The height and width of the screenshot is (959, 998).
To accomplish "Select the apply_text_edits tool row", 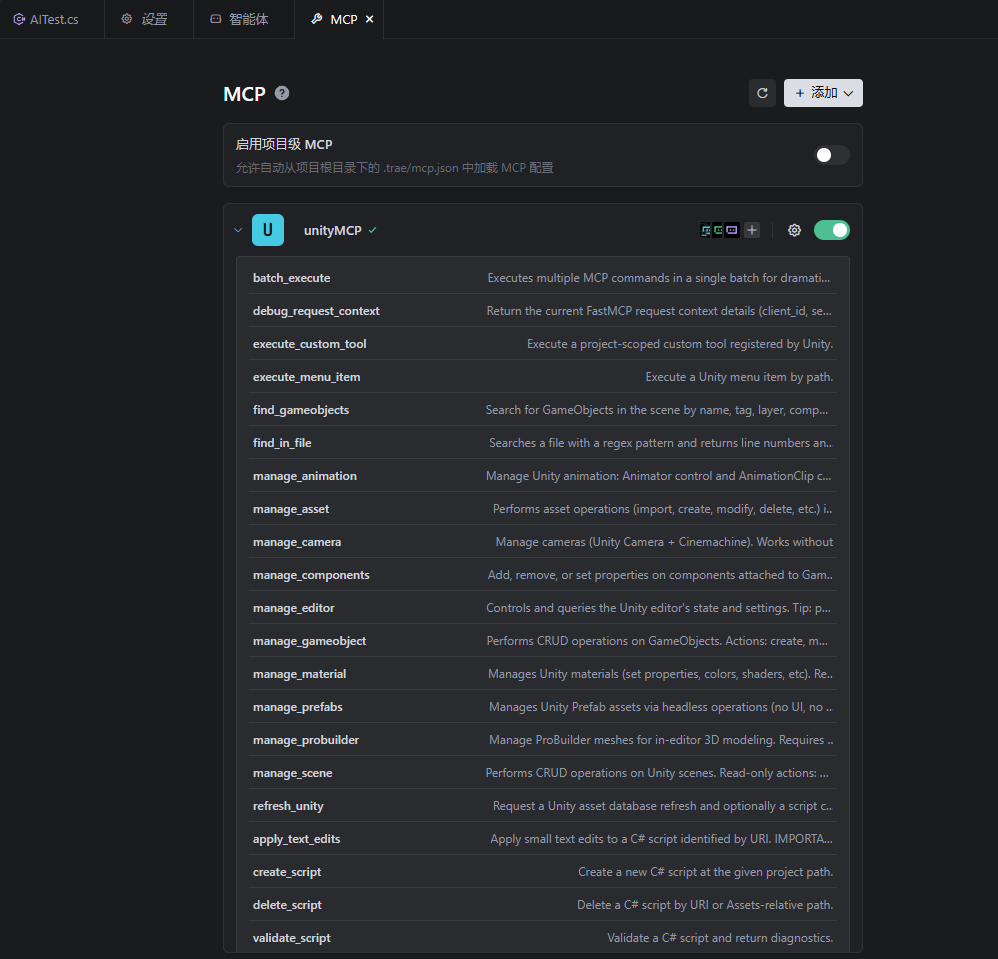I will coord(542,839).
